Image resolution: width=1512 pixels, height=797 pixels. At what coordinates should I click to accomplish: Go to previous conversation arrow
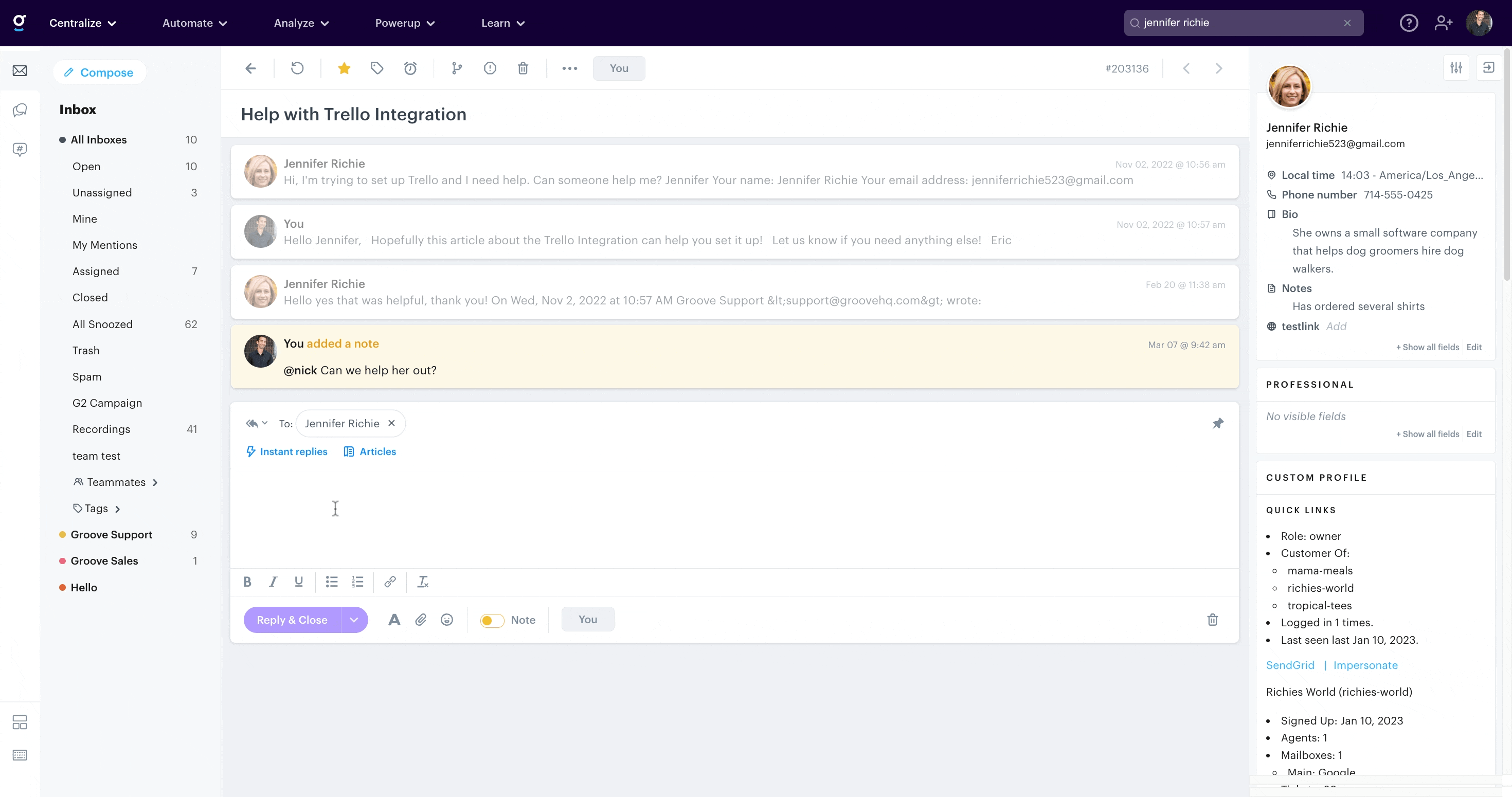[x=1186, y=69]
